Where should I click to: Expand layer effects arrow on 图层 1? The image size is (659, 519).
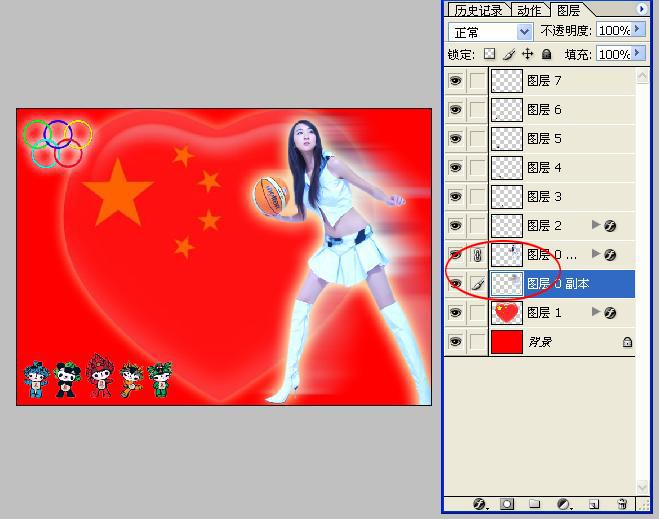pyautogui.click(x=596, y=311)
